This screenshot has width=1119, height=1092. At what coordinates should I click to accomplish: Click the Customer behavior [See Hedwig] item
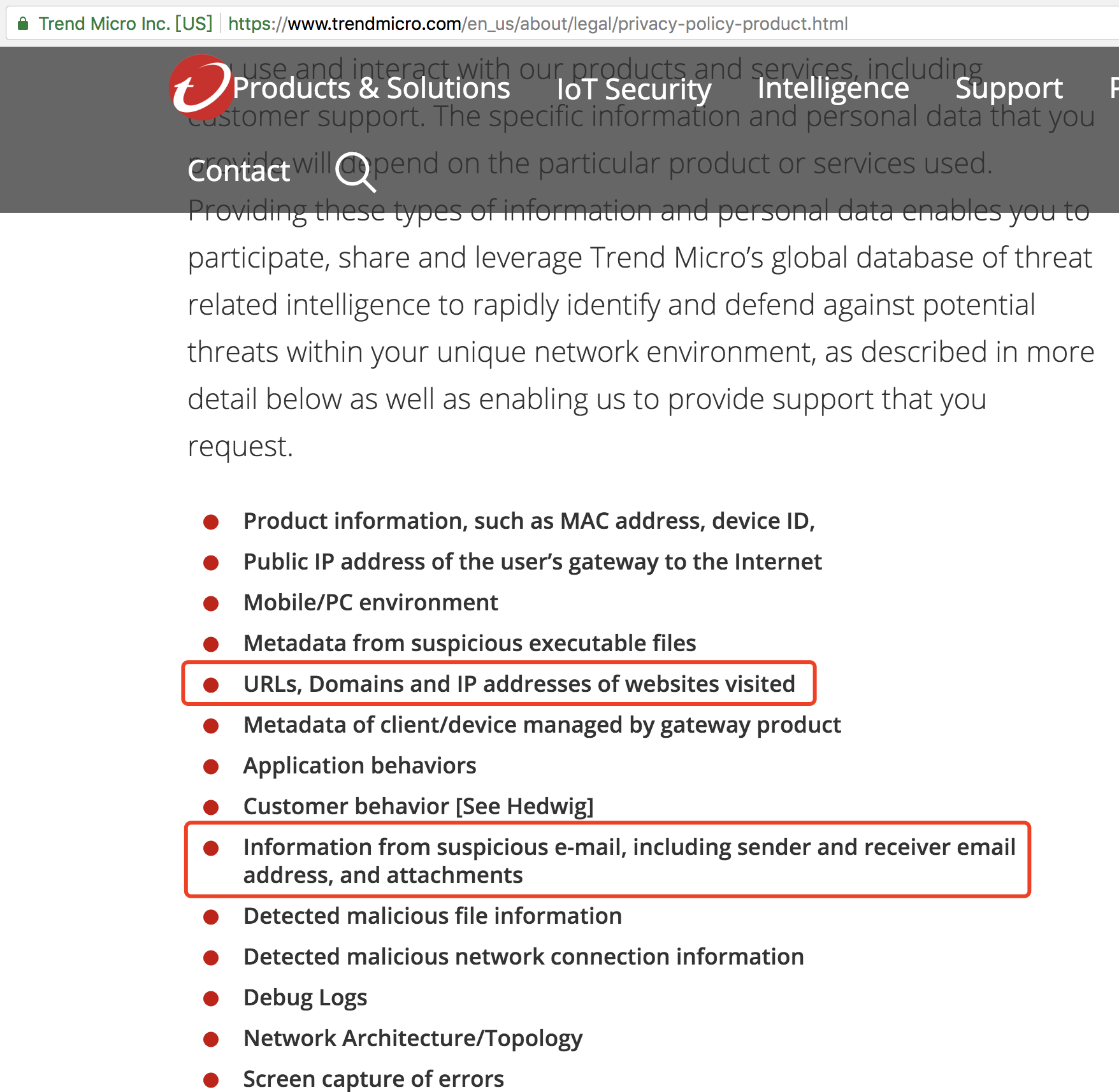coord(418,807)
